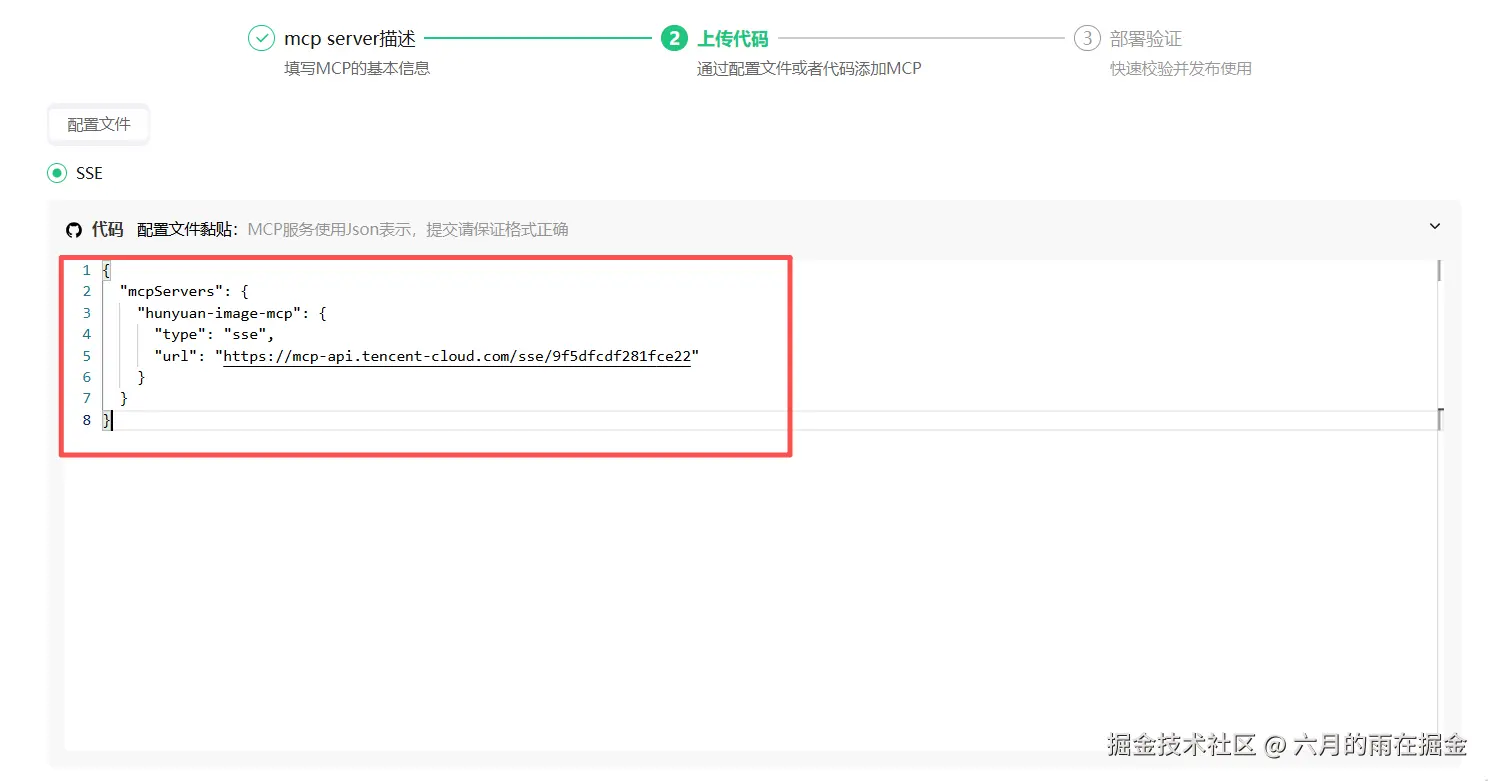The width and height of the screenshot is (1490, 781).
Task: Go to the mcp server描述 step
Action: coord(350,38)
